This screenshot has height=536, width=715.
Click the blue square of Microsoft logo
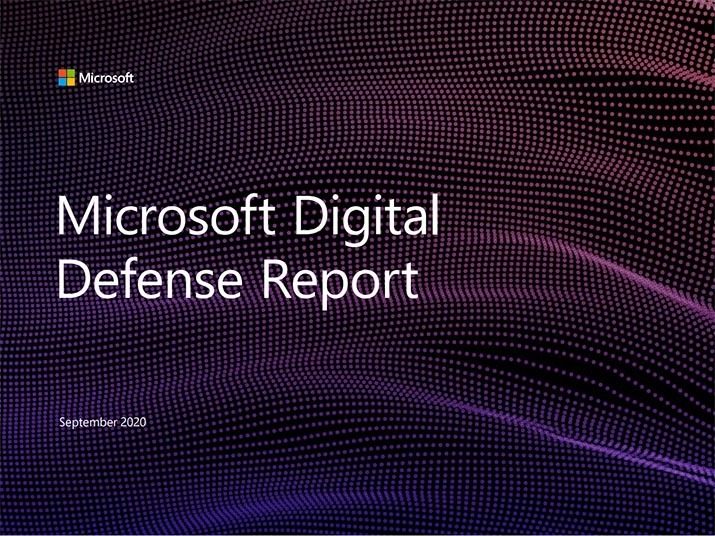[62, 82]
